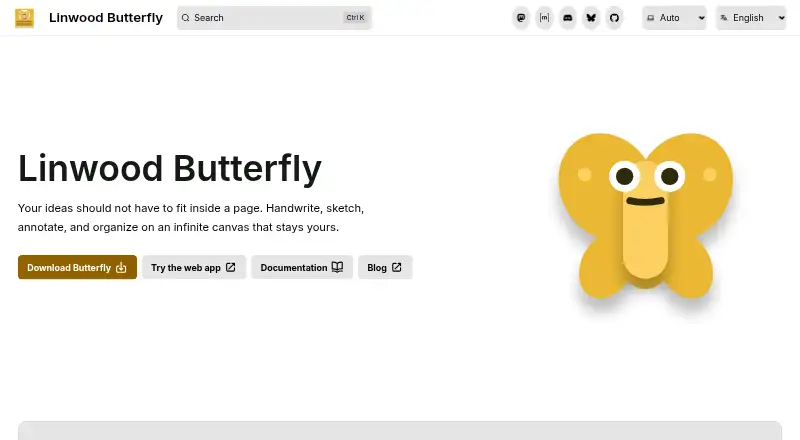The height and width of the screenshot is (440, 800).
Task: Open Try the web app link
Action: coord(194,267)
